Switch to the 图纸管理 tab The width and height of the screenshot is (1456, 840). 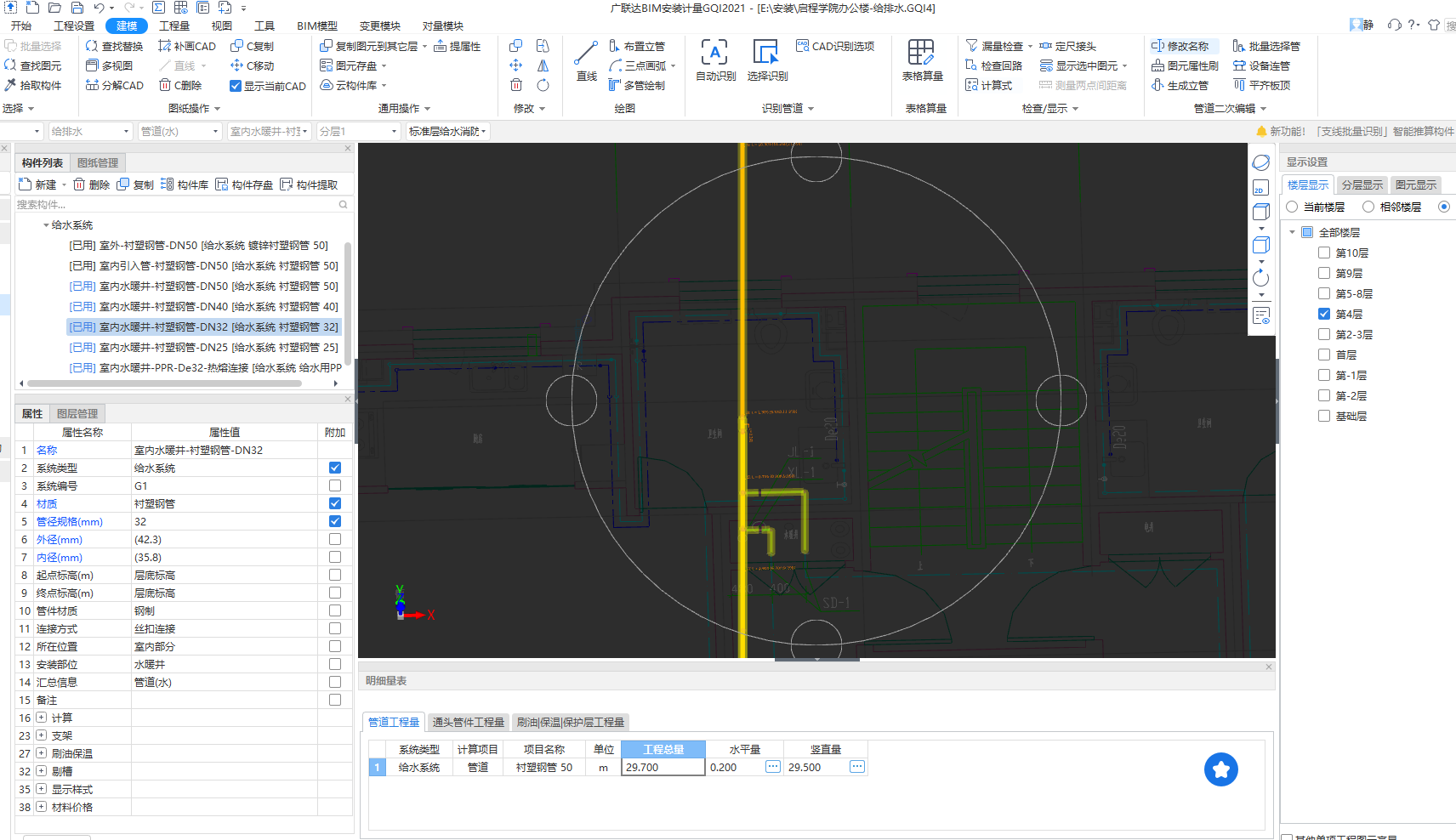click(x=98, y=162)
